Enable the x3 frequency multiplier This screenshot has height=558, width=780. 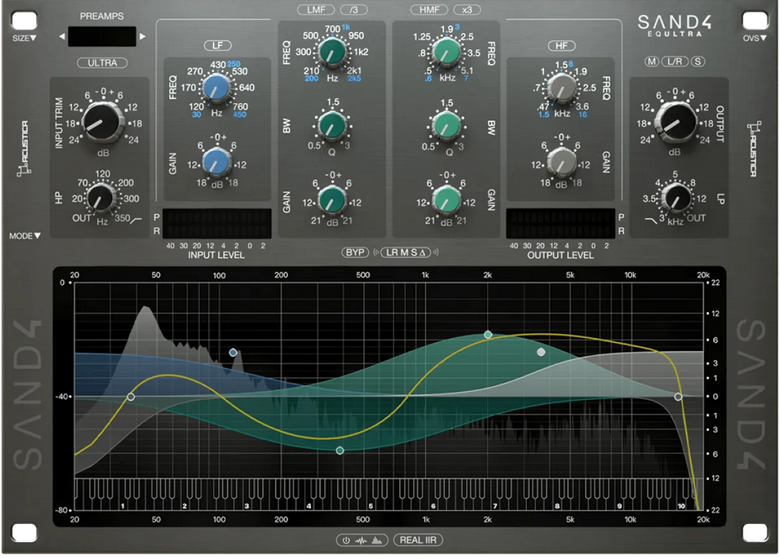pos(467,9)
